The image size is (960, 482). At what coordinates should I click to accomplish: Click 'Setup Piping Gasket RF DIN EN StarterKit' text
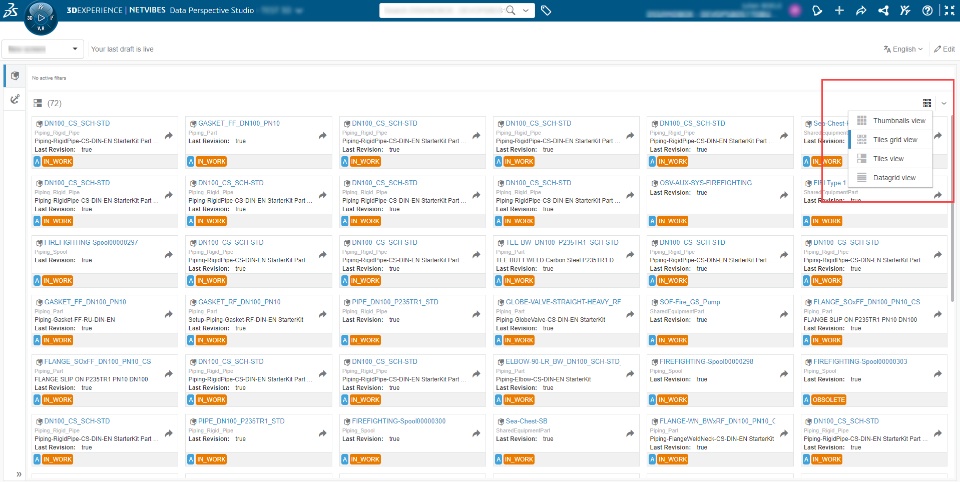[246, 320]
